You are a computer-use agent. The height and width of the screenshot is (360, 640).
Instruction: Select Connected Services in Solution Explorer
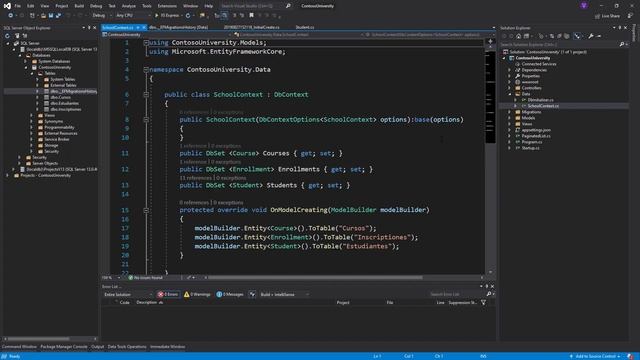tap(539, 64)
